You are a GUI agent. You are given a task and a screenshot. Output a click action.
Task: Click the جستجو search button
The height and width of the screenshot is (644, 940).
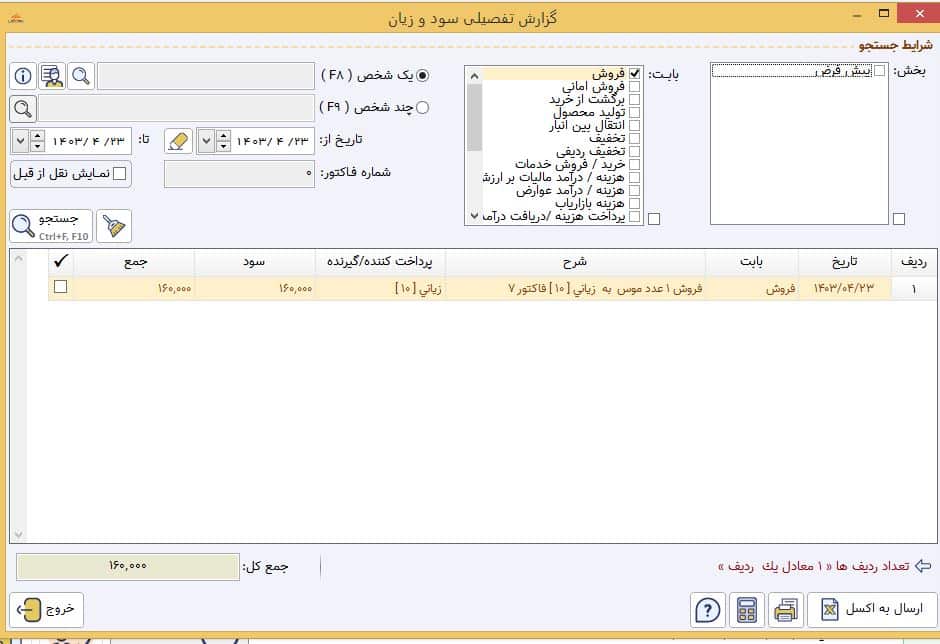pos(52,226)
